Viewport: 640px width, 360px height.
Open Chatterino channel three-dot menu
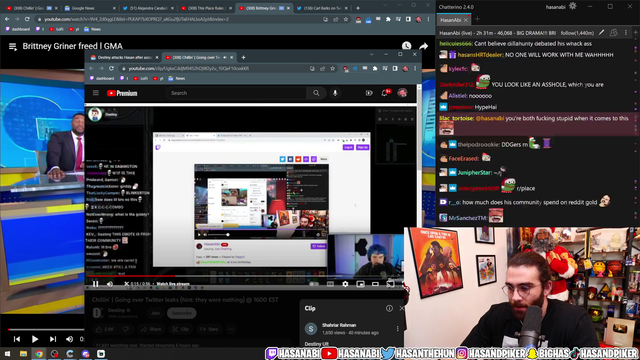click(x=626, y=33)
